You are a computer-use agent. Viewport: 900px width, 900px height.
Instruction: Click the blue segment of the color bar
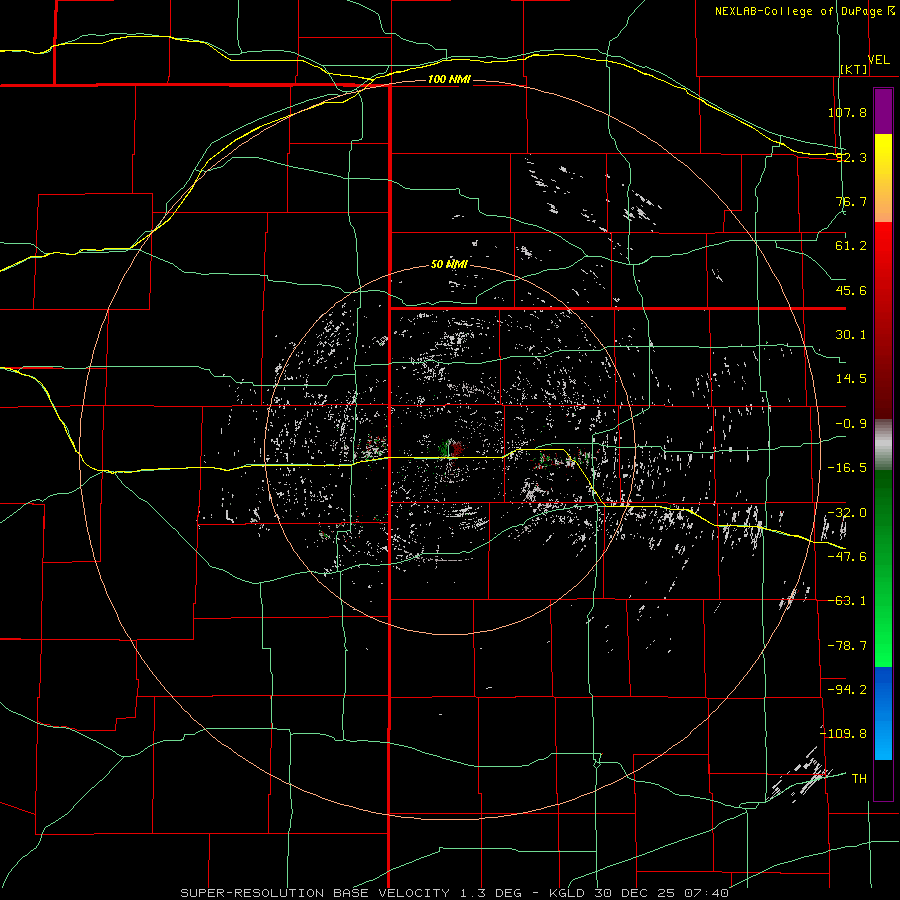pyautogui.click(x=883, y=713)
